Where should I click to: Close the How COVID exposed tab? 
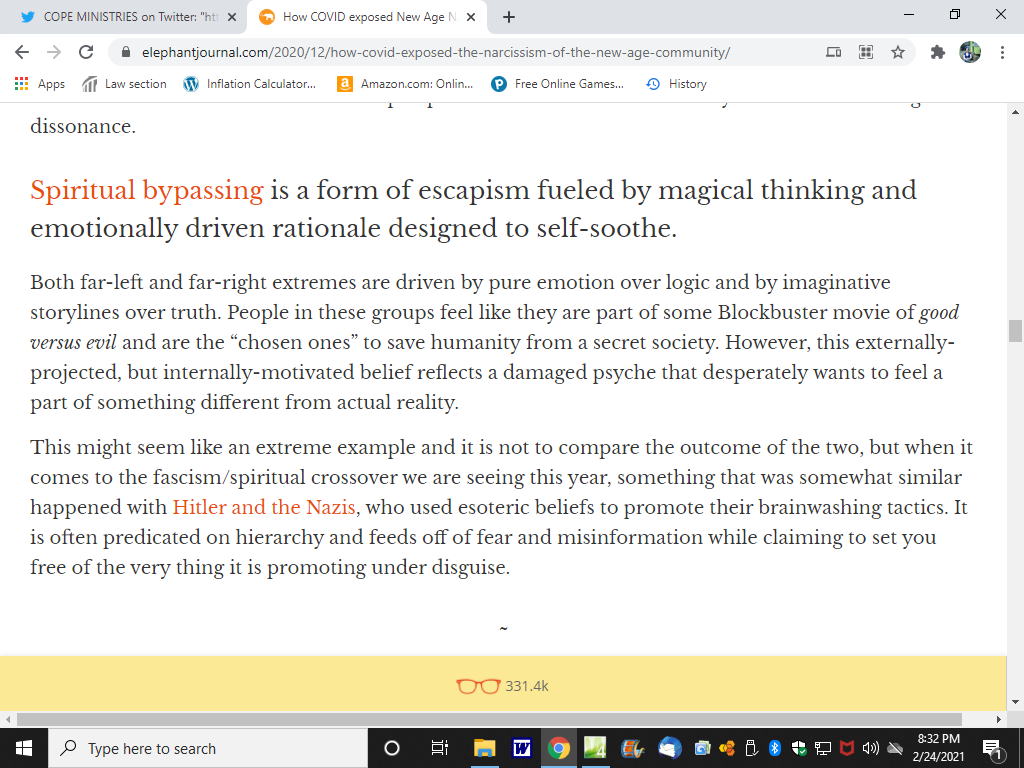tap(471, 18)
